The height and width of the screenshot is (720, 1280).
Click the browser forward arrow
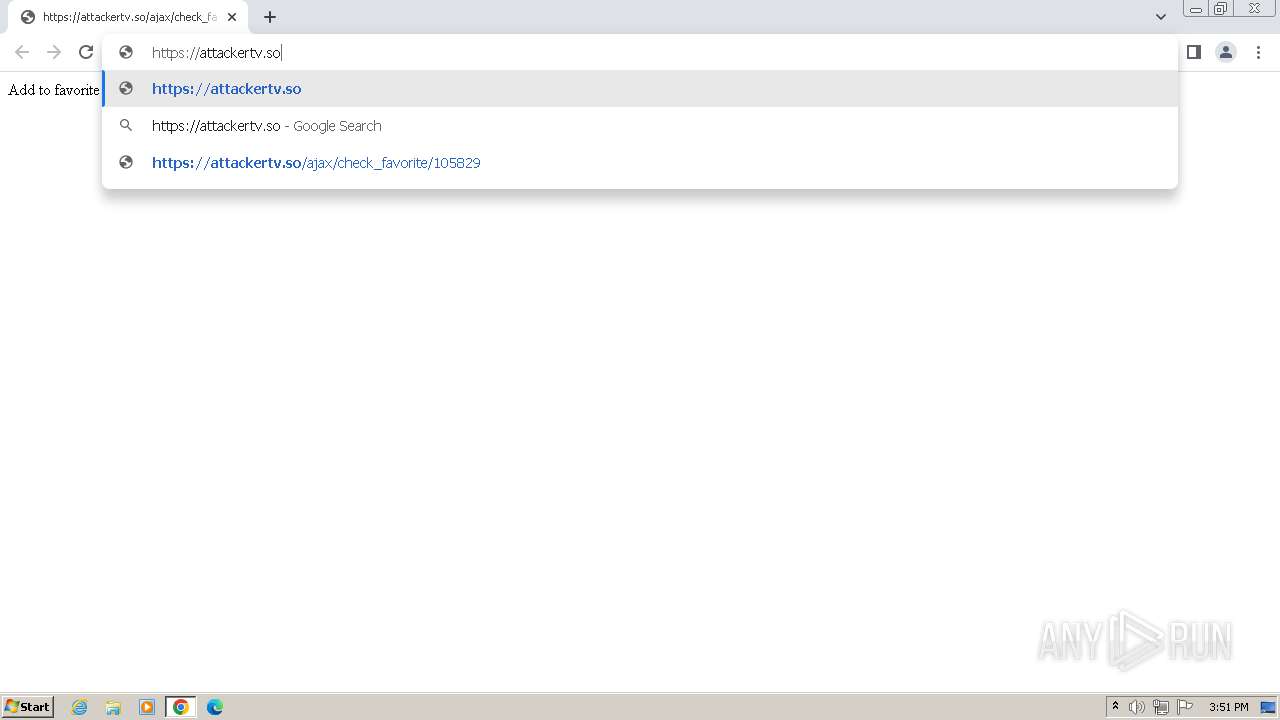click(54, 52)
